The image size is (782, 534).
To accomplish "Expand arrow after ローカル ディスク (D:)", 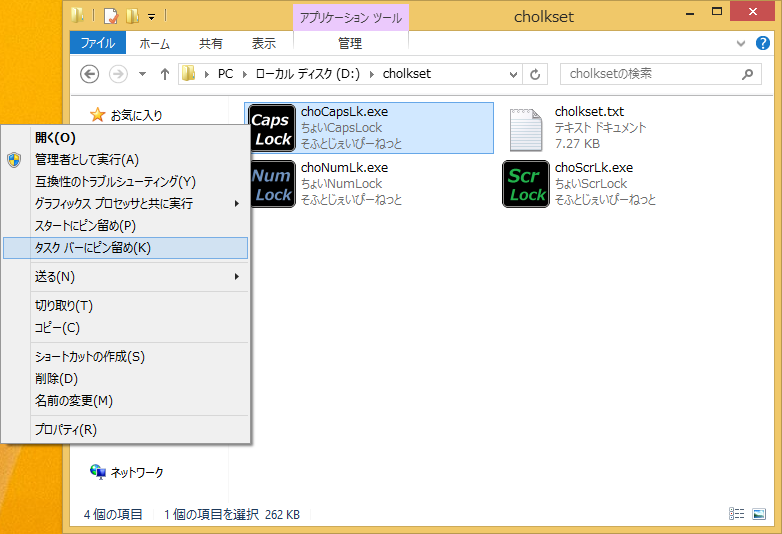I will tap(372, 74).
